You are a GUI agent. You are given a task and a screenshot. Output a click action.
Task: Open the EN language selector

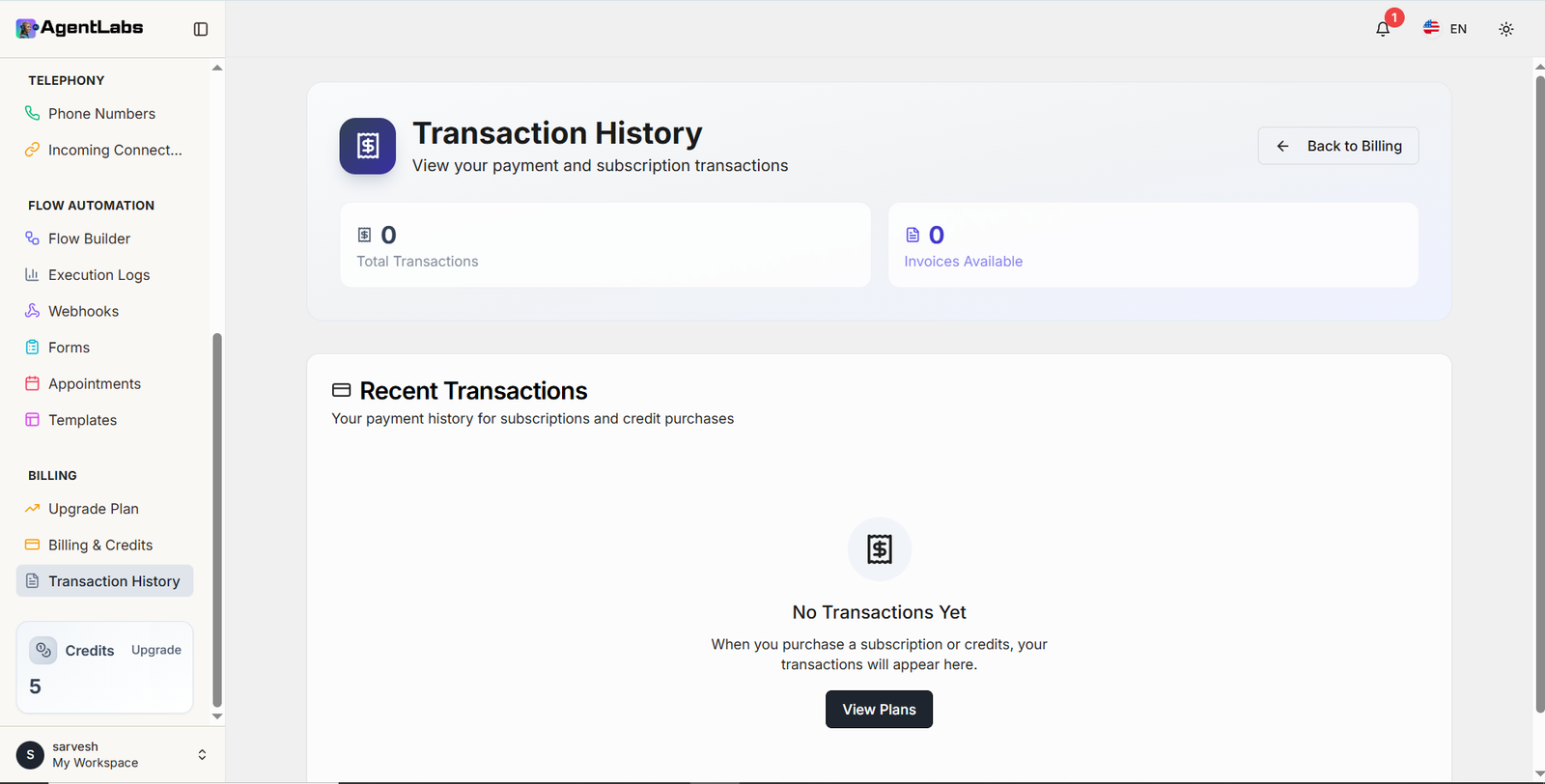[1445, 29]
